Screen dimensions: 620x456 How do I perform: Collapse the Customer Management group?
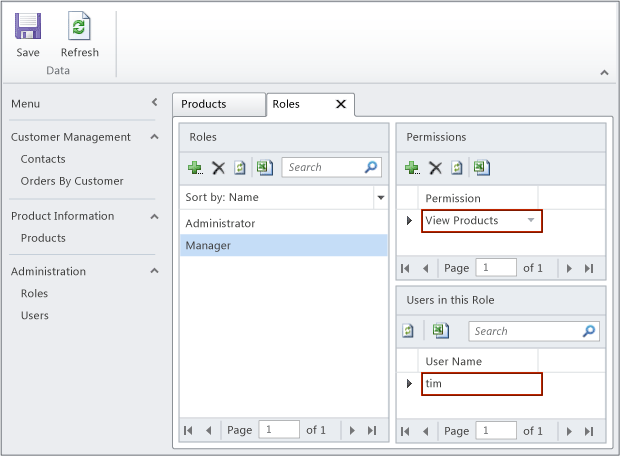155,137
